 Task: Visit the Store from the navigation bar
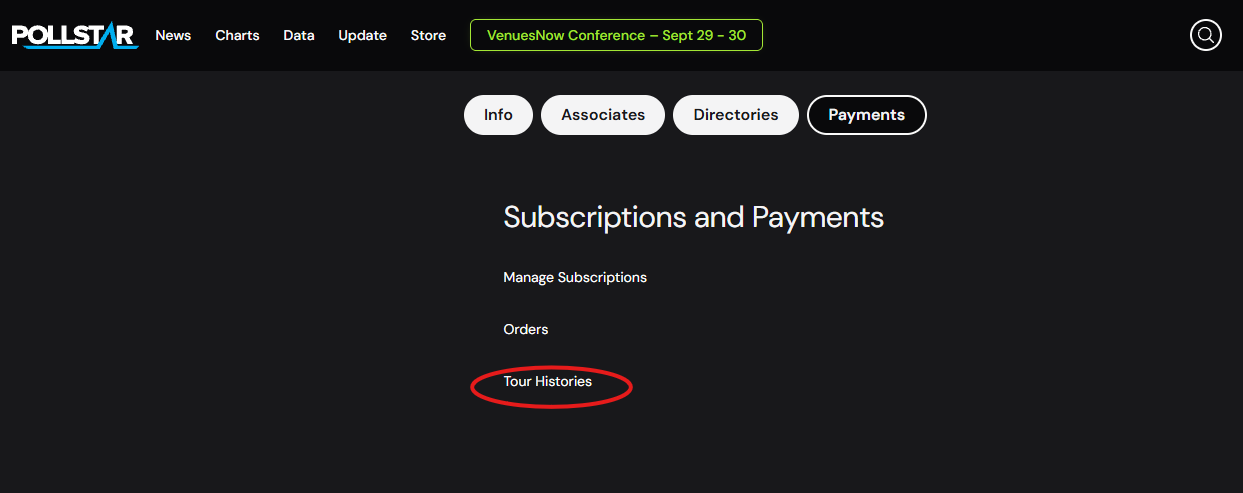click(x=428, y=35)
